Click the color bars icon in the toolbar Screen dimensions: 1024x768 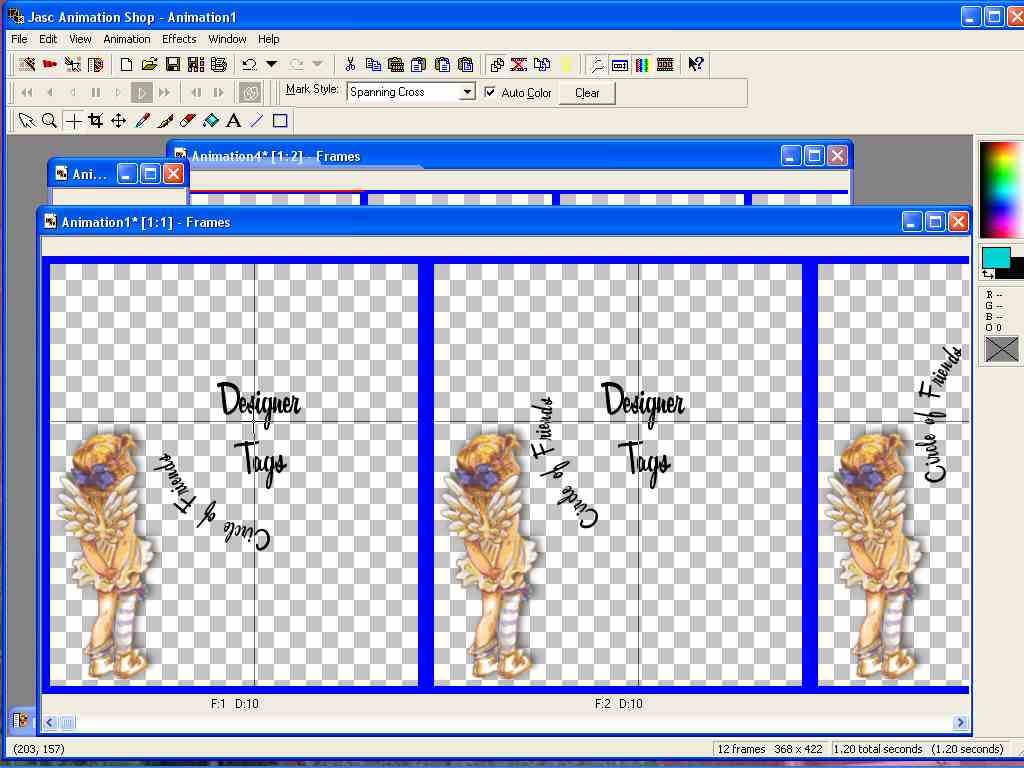pos(643,64)
